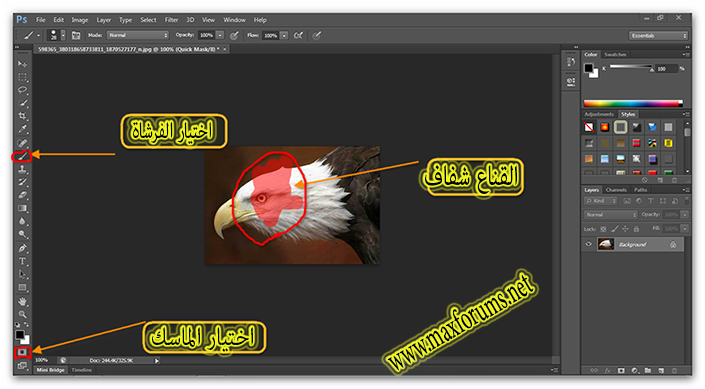Select the Crop tool

[x=22, y=116]
